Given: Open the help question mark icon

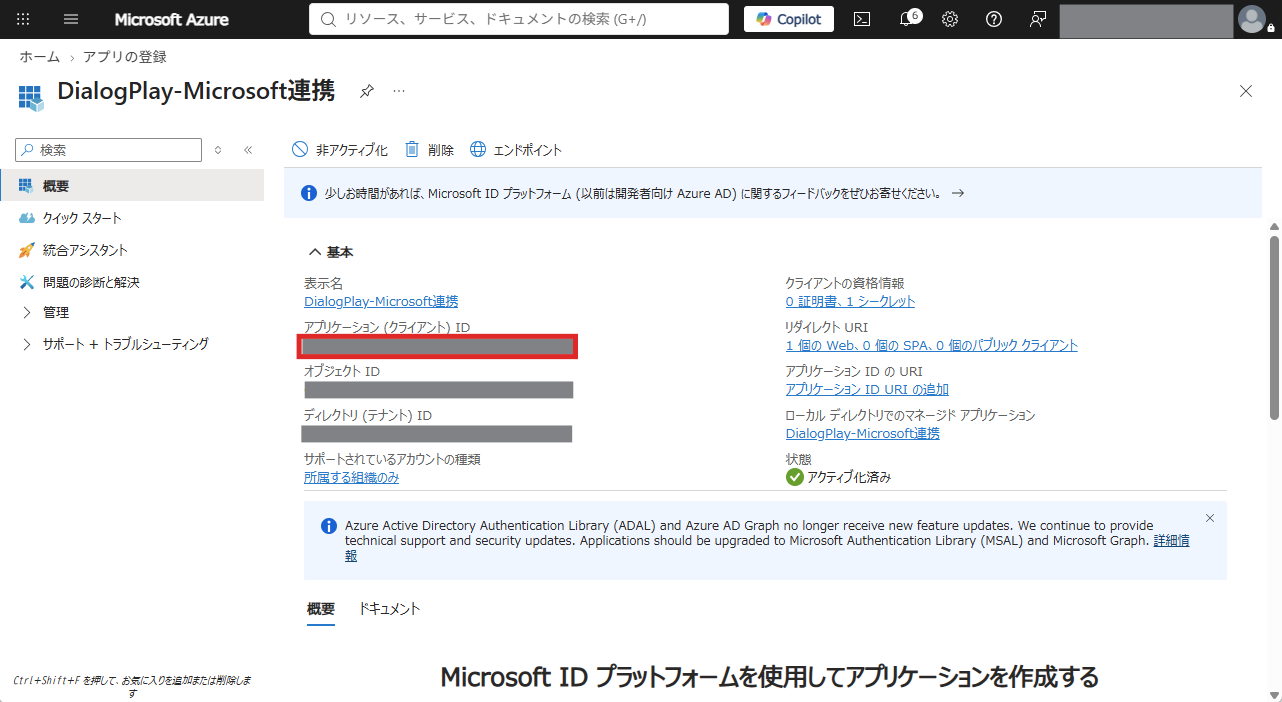Looking at the screenshot, I should pyautogui.click(x=994, y=19).
